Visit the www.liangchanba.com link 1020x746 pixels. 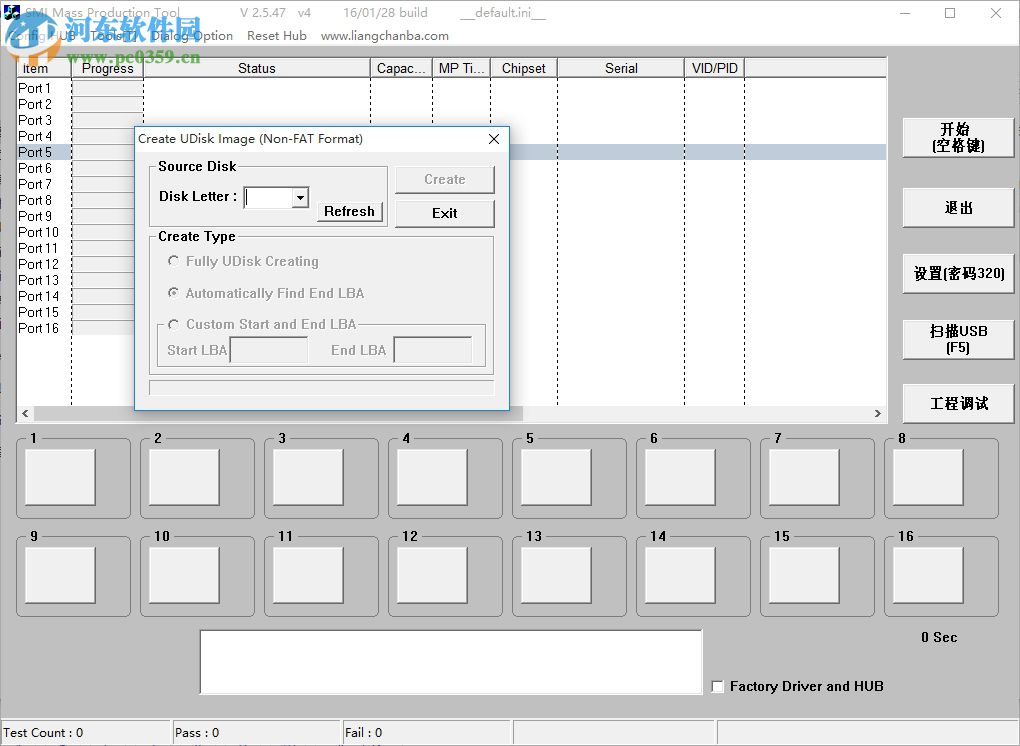[x=387, y=35]
